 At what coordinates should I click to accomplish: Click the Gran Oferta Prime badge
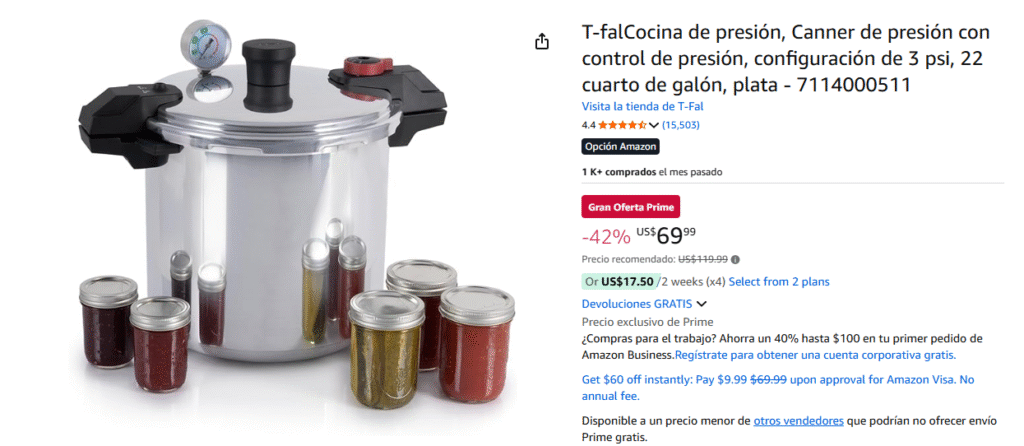click(x=631, y=207)
